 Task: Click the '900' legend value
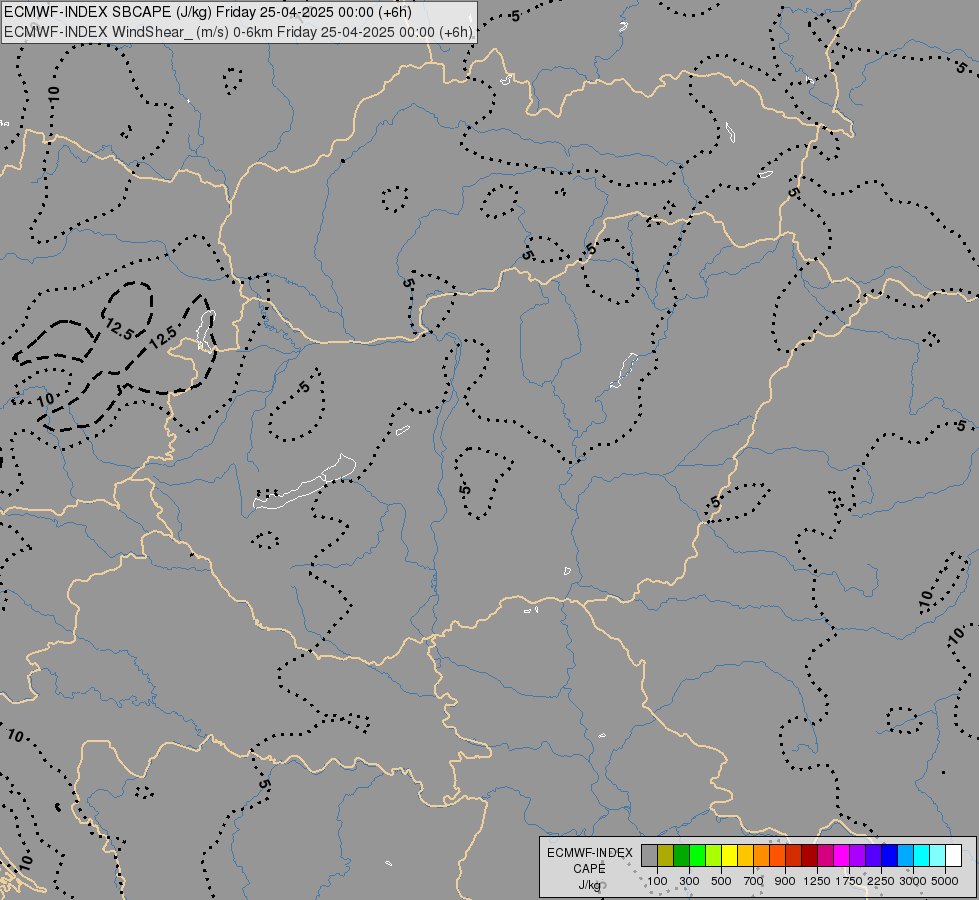click(785, 881)
